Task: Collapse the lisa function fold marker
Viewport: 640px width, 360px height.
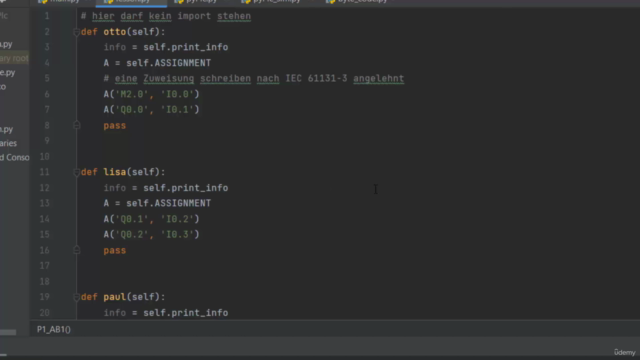Action: (x=76, y=172)
